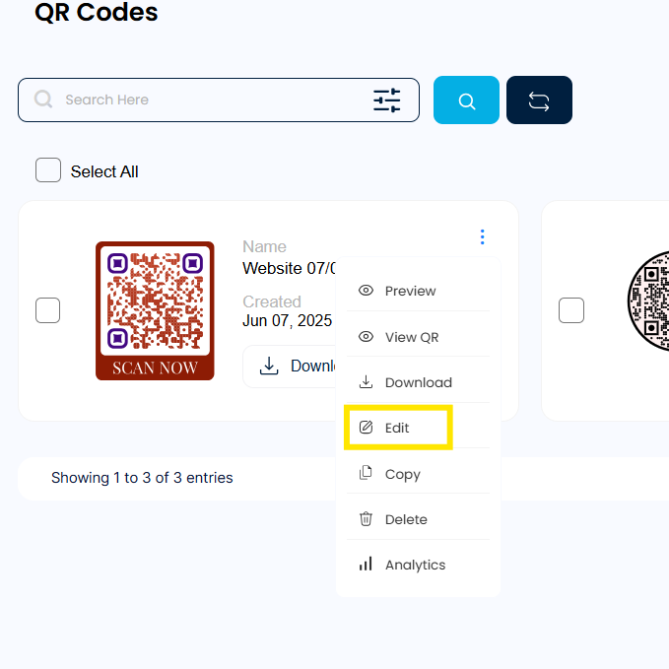Click the eye icon beside Preview
This screenshot has height=669, width=669.
tap(366, 291)
